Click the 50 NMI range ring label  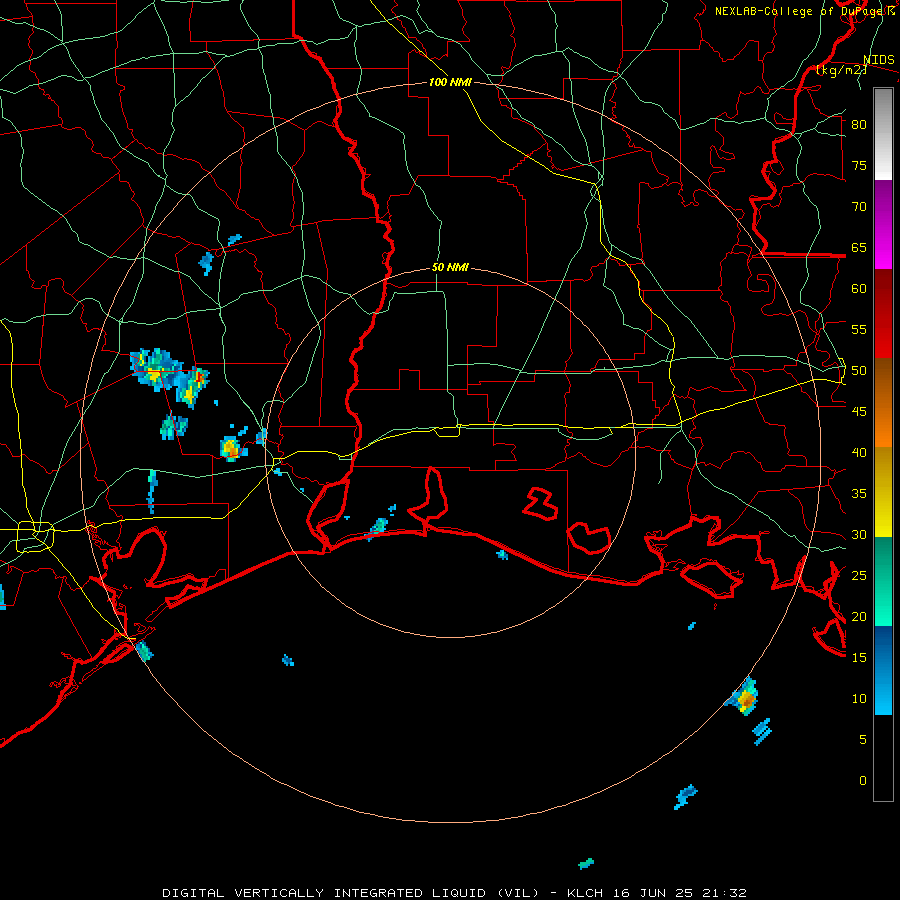tap(450, 267)
